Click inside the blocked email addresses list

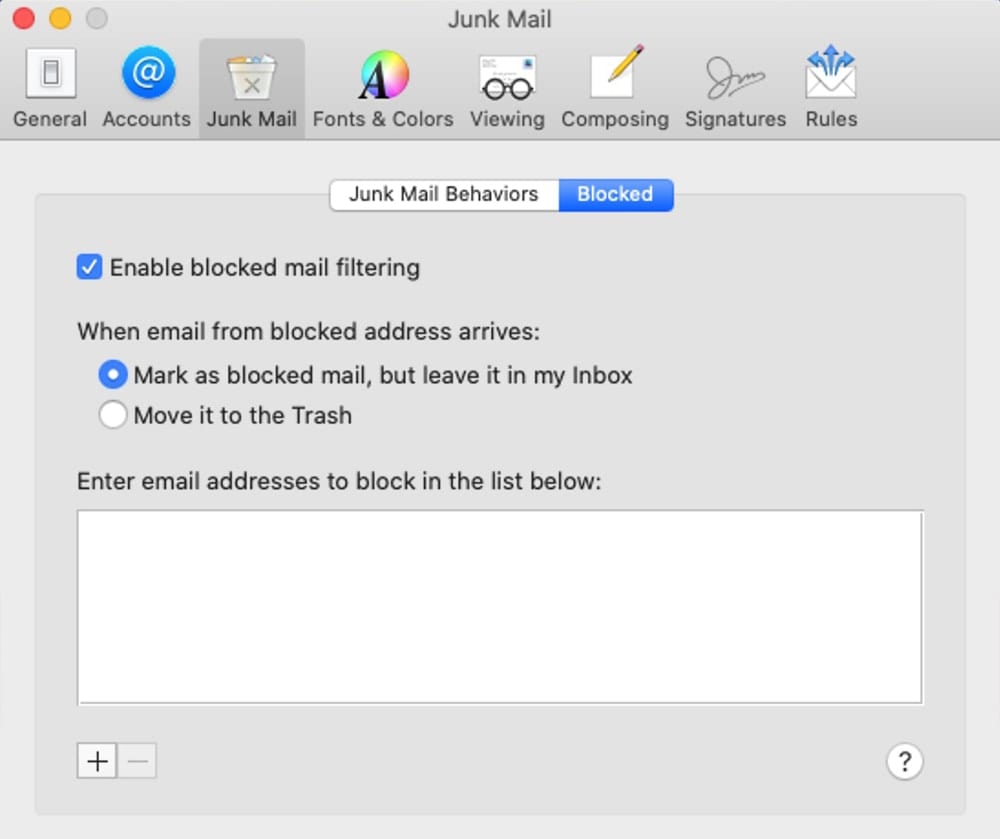pos(499,607)
